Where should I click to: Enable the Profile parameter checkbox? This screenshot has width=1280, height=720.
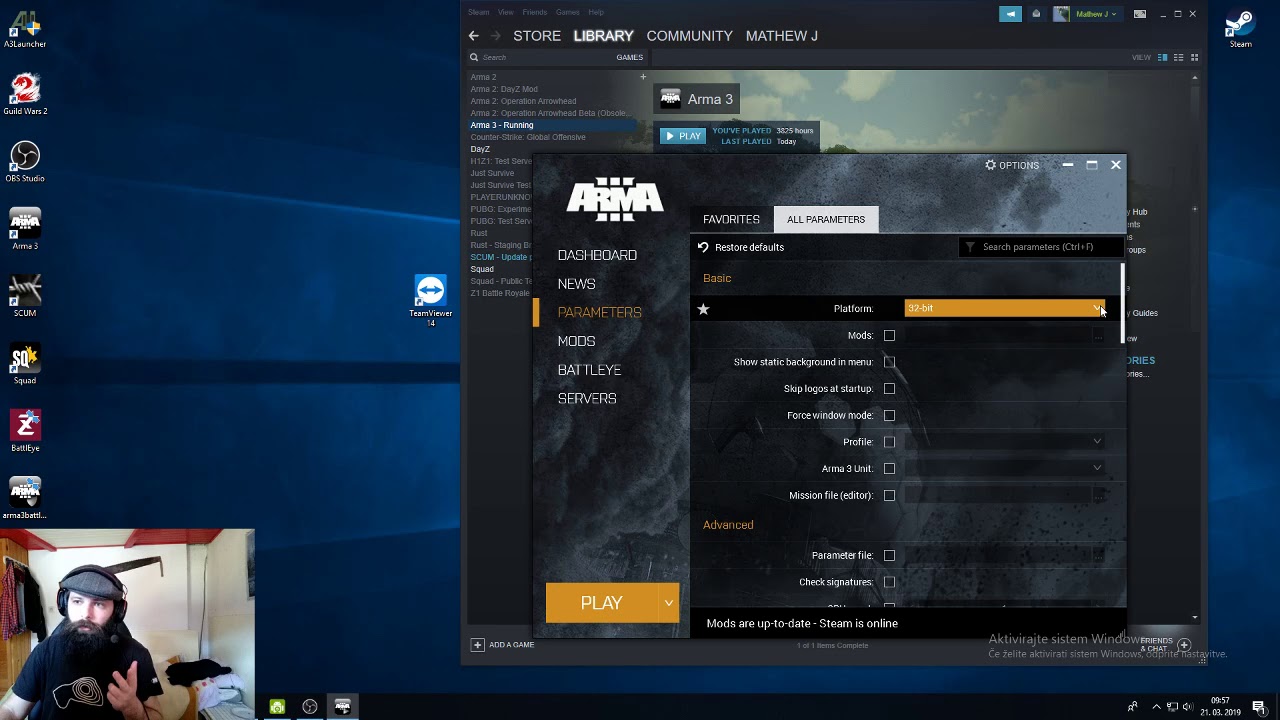[889, 442]
